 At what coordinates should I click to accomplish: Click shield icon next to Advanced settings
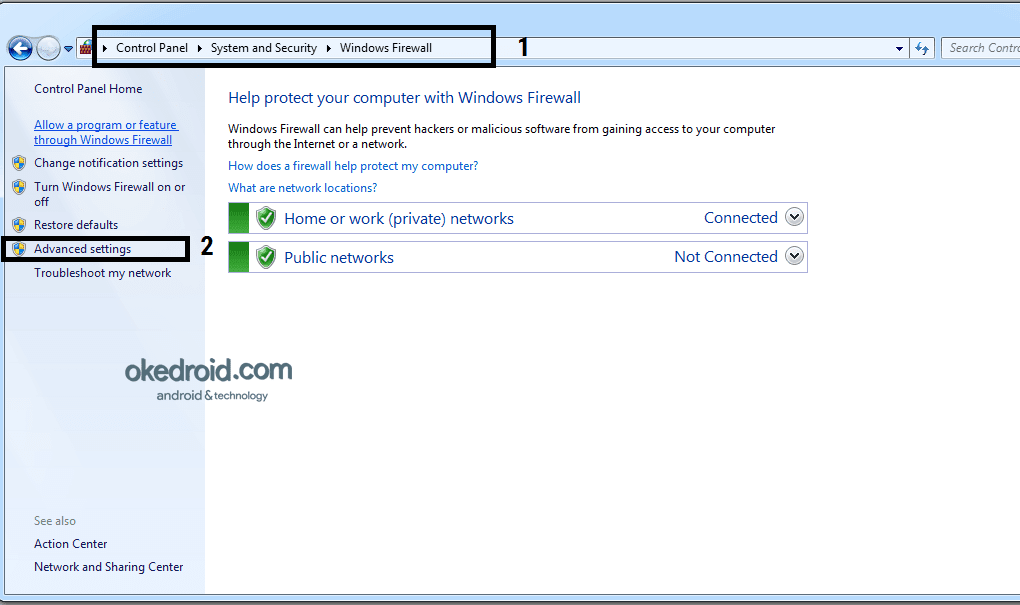coord(20,249)
